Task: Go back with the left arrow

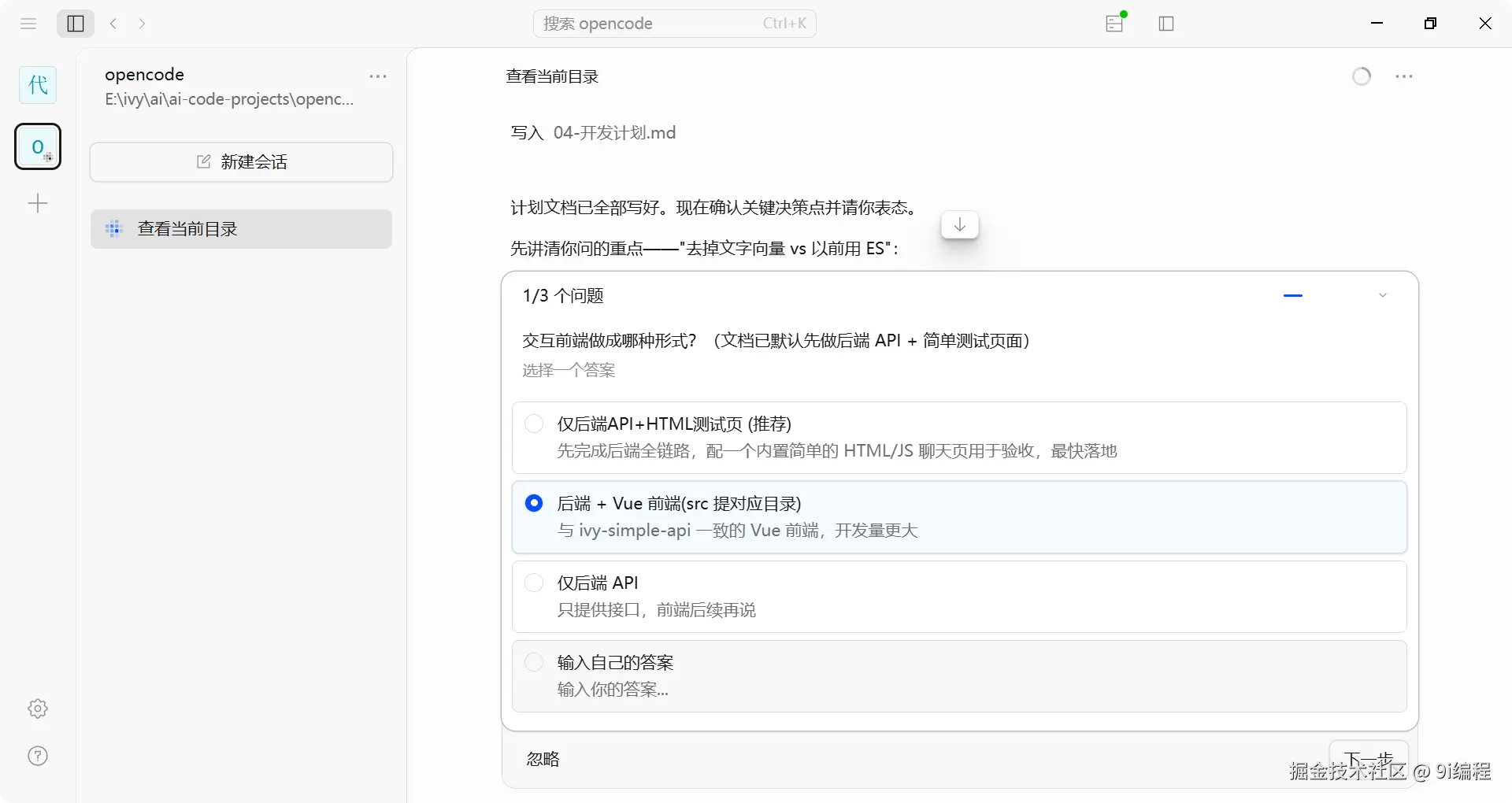Action: coord(113,24)
